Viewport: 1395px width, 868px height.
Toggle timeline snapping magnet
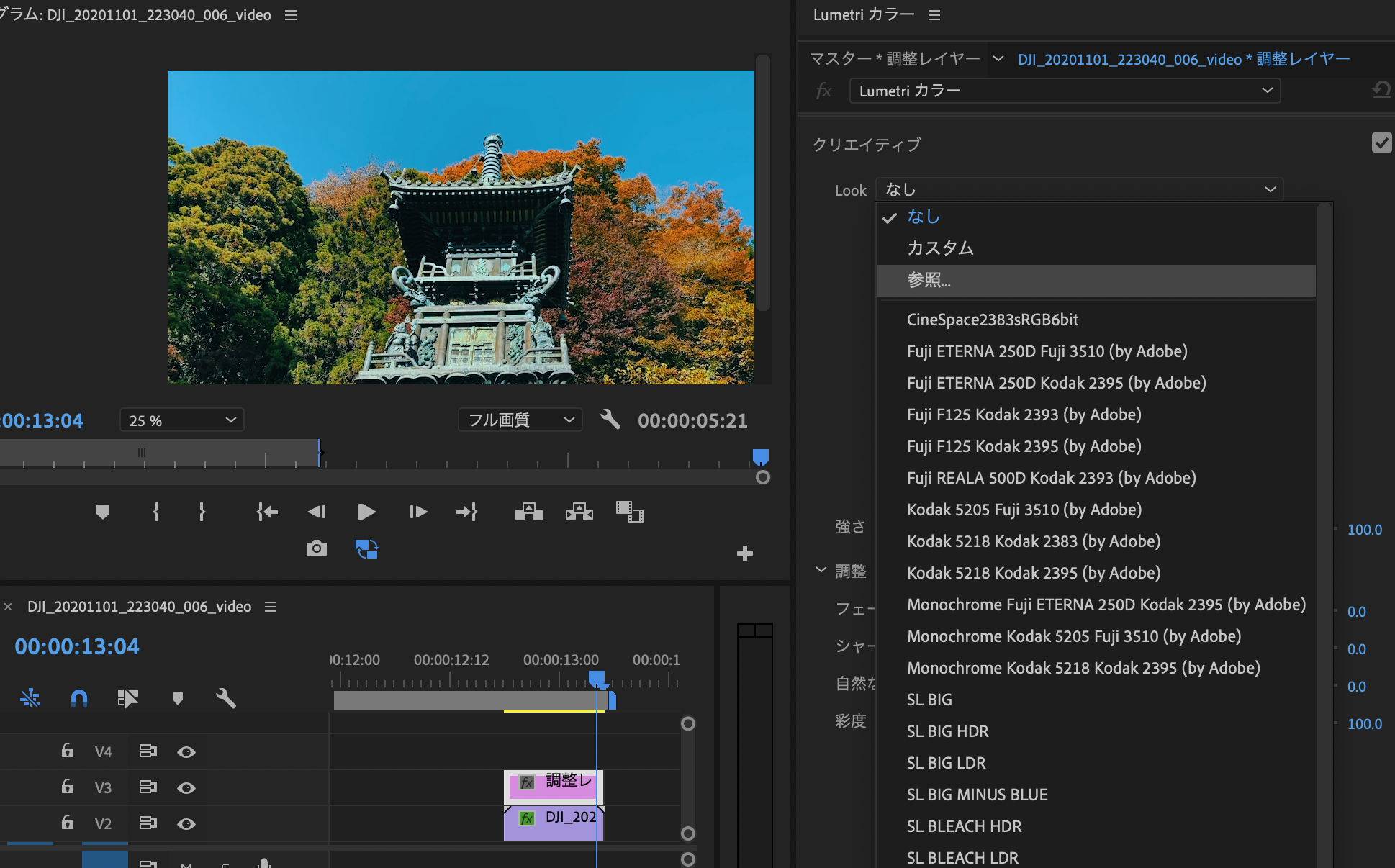pos(79,697)
